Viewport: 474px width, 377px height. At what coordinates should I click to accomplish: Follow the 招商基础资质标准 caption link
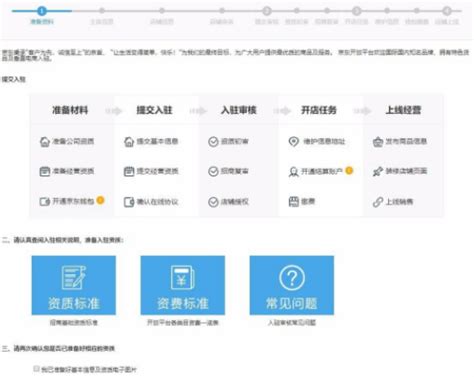(x=74, y=323)
